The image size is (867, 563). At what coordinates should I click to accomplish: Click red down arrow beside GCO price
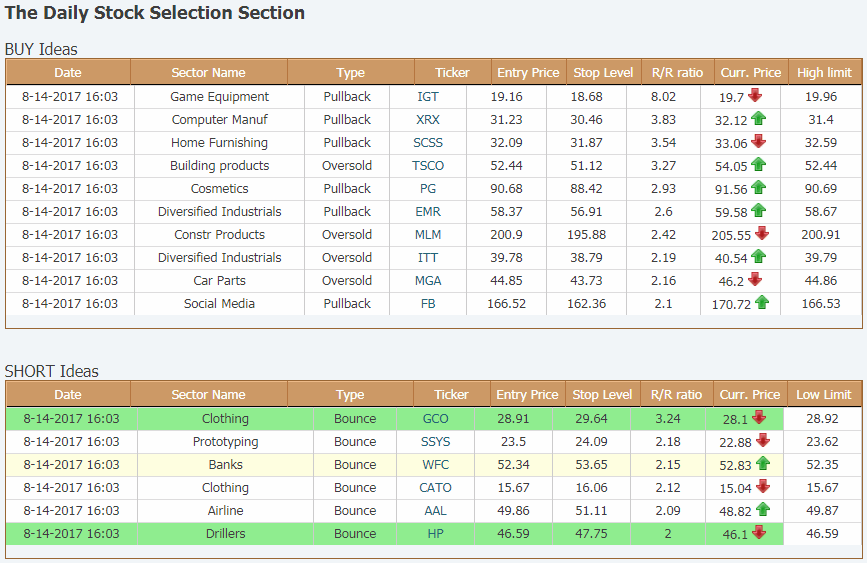(759, 418)
